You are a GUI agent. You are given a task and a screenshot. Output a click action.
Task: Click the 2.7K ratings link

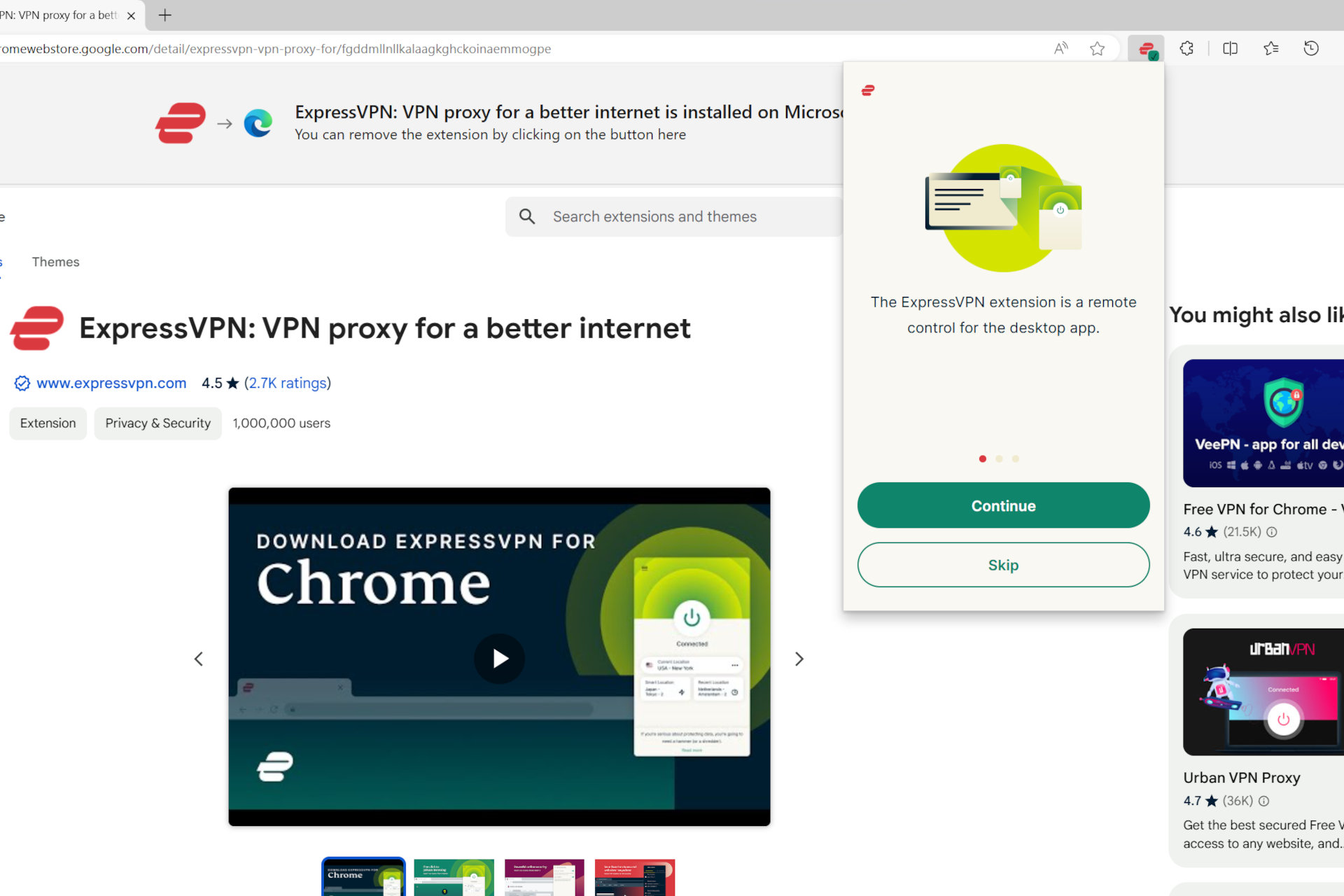[x=287, y=383]
